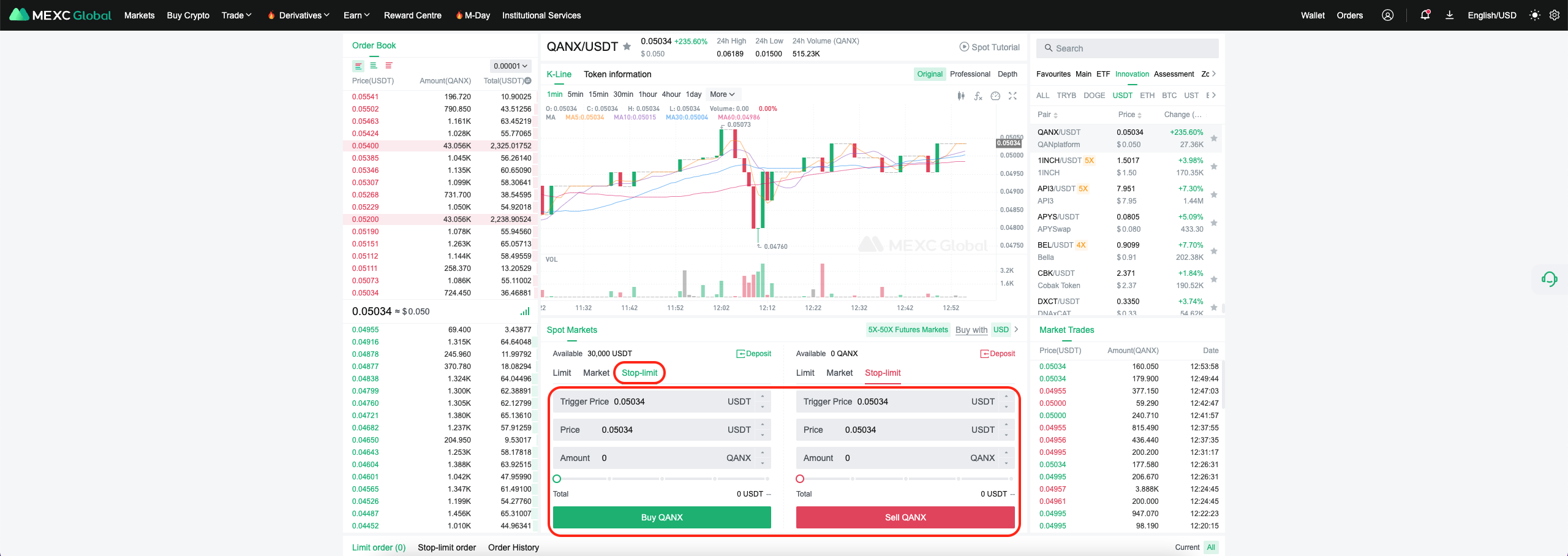
Task: Go to Wallet in the header
Action: click(1313, 15)
